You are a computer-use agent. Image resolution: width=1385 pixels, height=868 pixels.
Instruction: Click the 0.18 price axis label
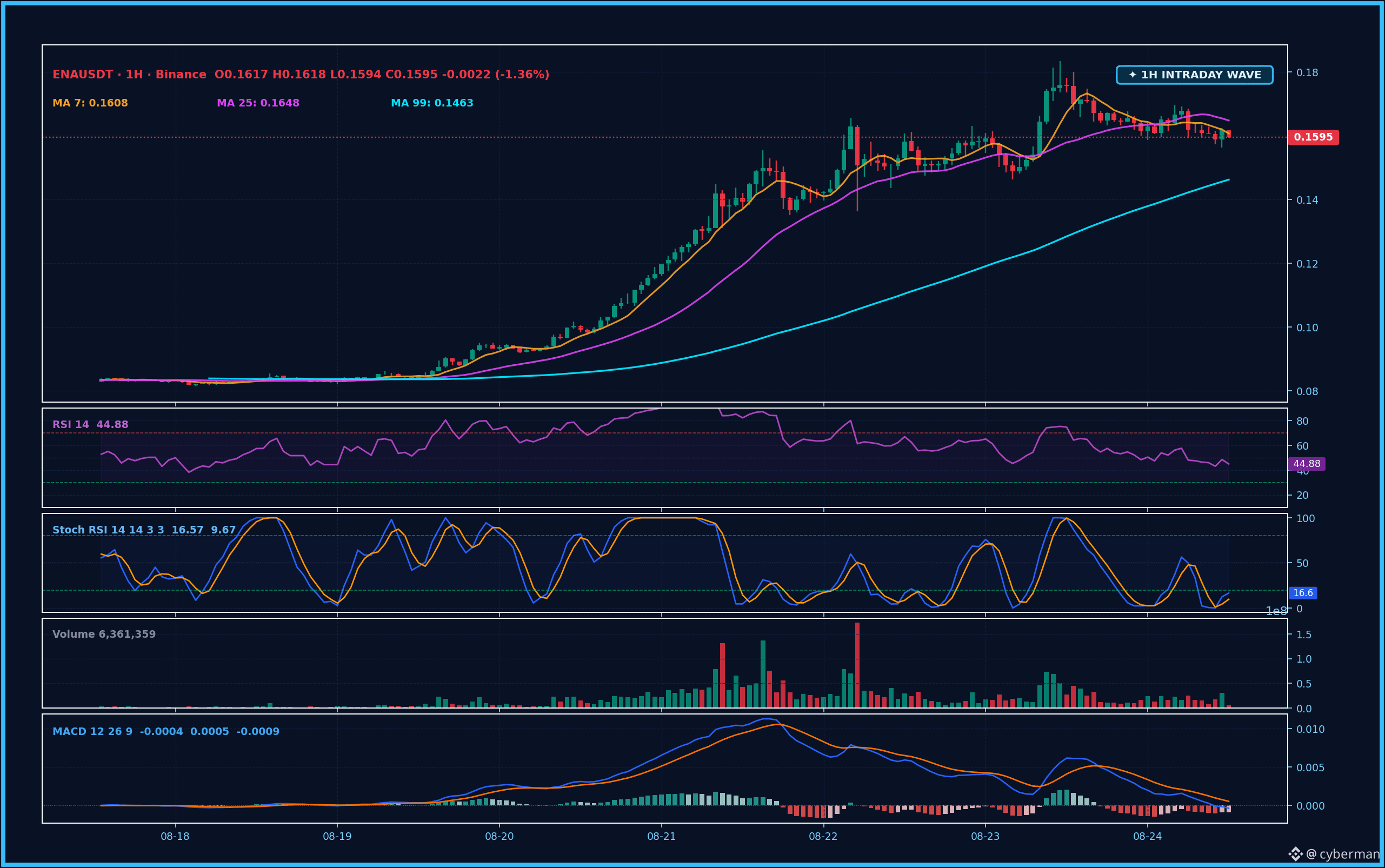pos(1307,72)
